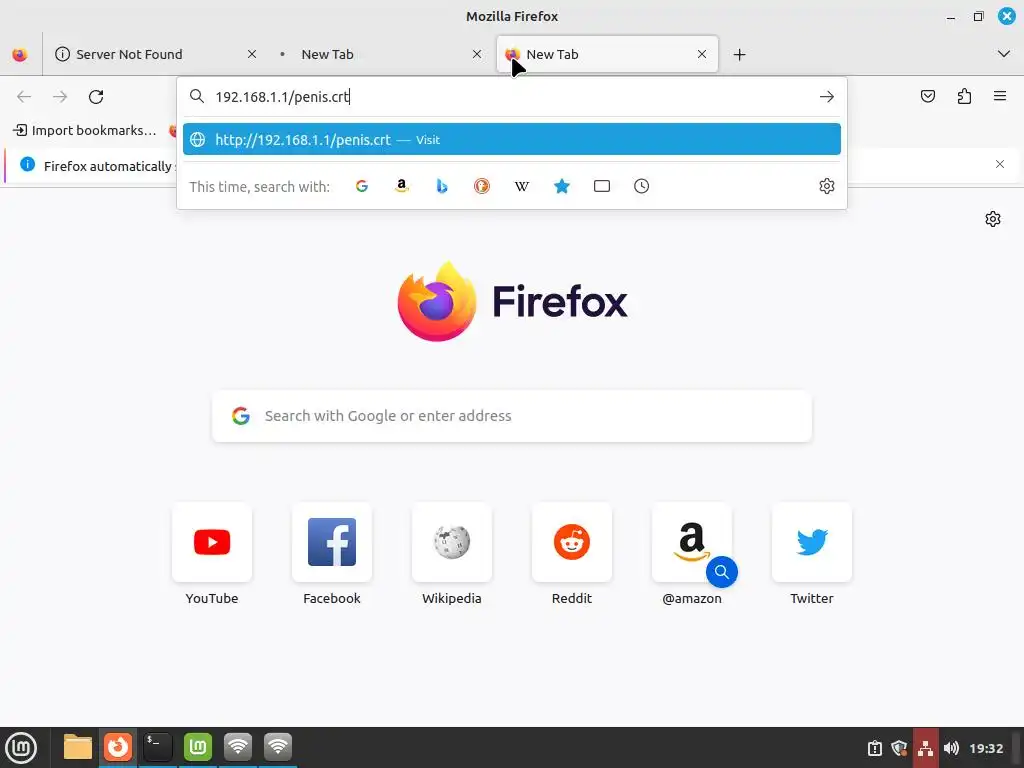This screenshot has width=1024, height=768.
Task: Close the middle New Tab
Action: [477, 54]
